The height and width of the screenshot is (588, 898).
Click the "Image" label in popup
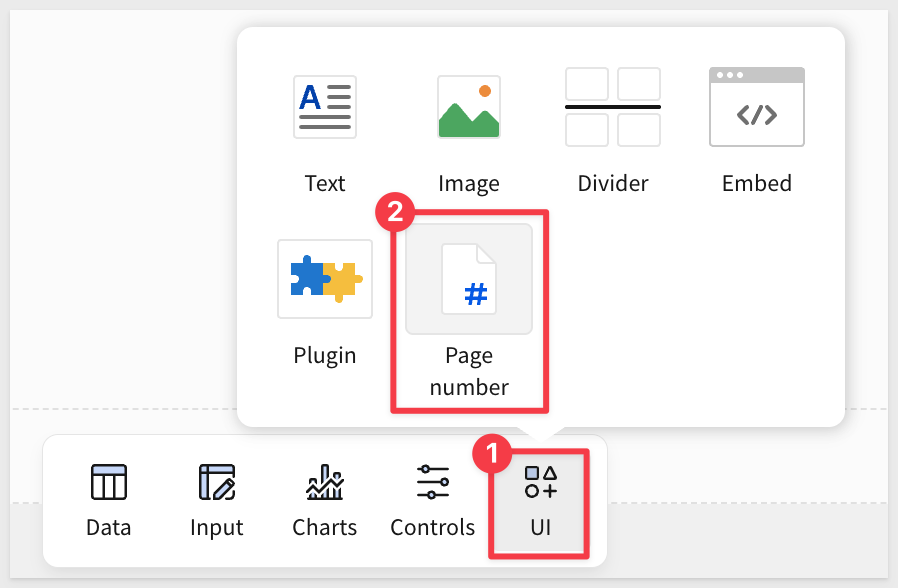pyautogui.click(x=468, y=184)
